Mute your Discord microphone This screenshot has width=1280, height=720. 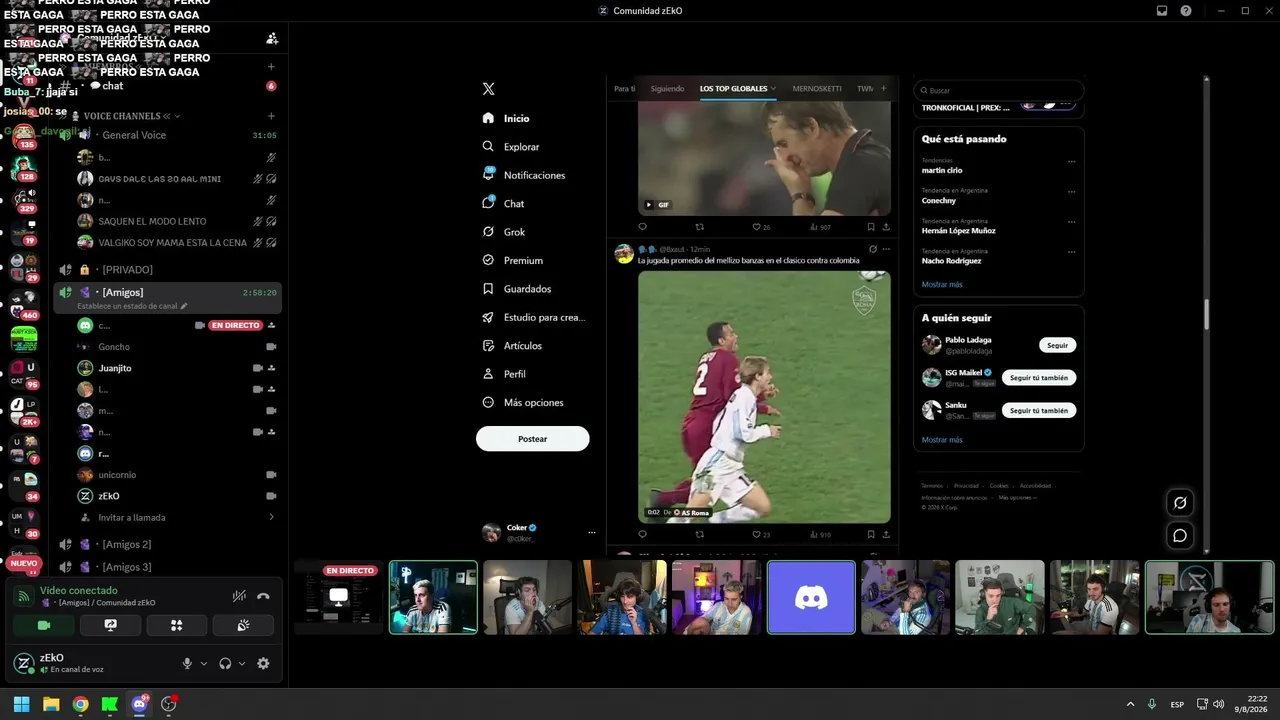(187, 663)
